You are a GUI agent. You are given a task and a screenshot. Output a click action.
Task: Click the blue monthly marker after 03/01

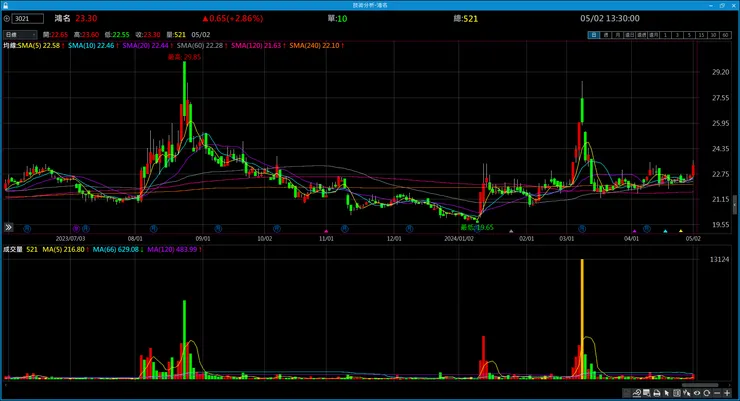click(x=582, y=228)
